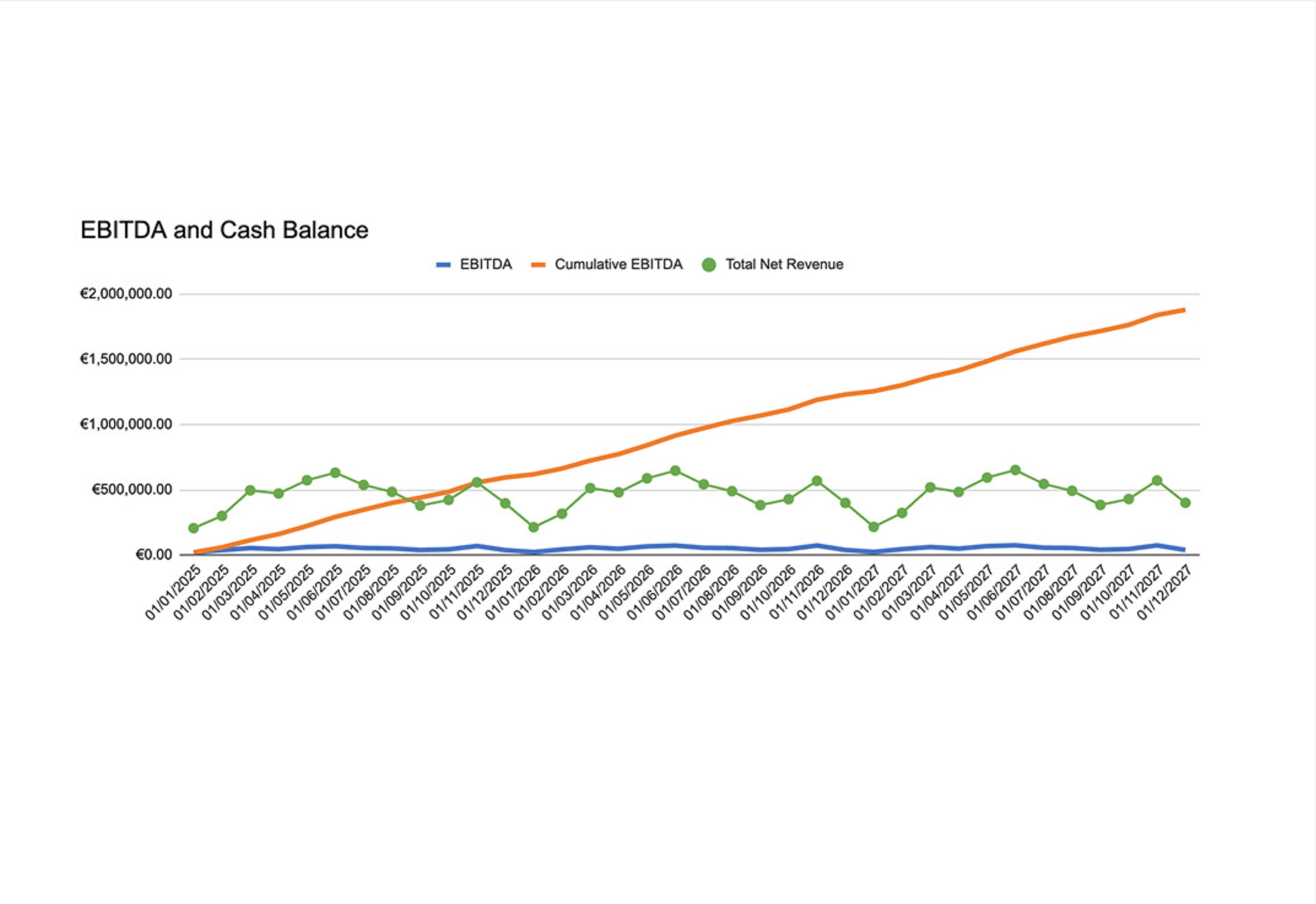The height and width of the screenshot is (904, 1316).
Task: Select the Total Net Revenue legend label
Action: click(x=784, y=265)
